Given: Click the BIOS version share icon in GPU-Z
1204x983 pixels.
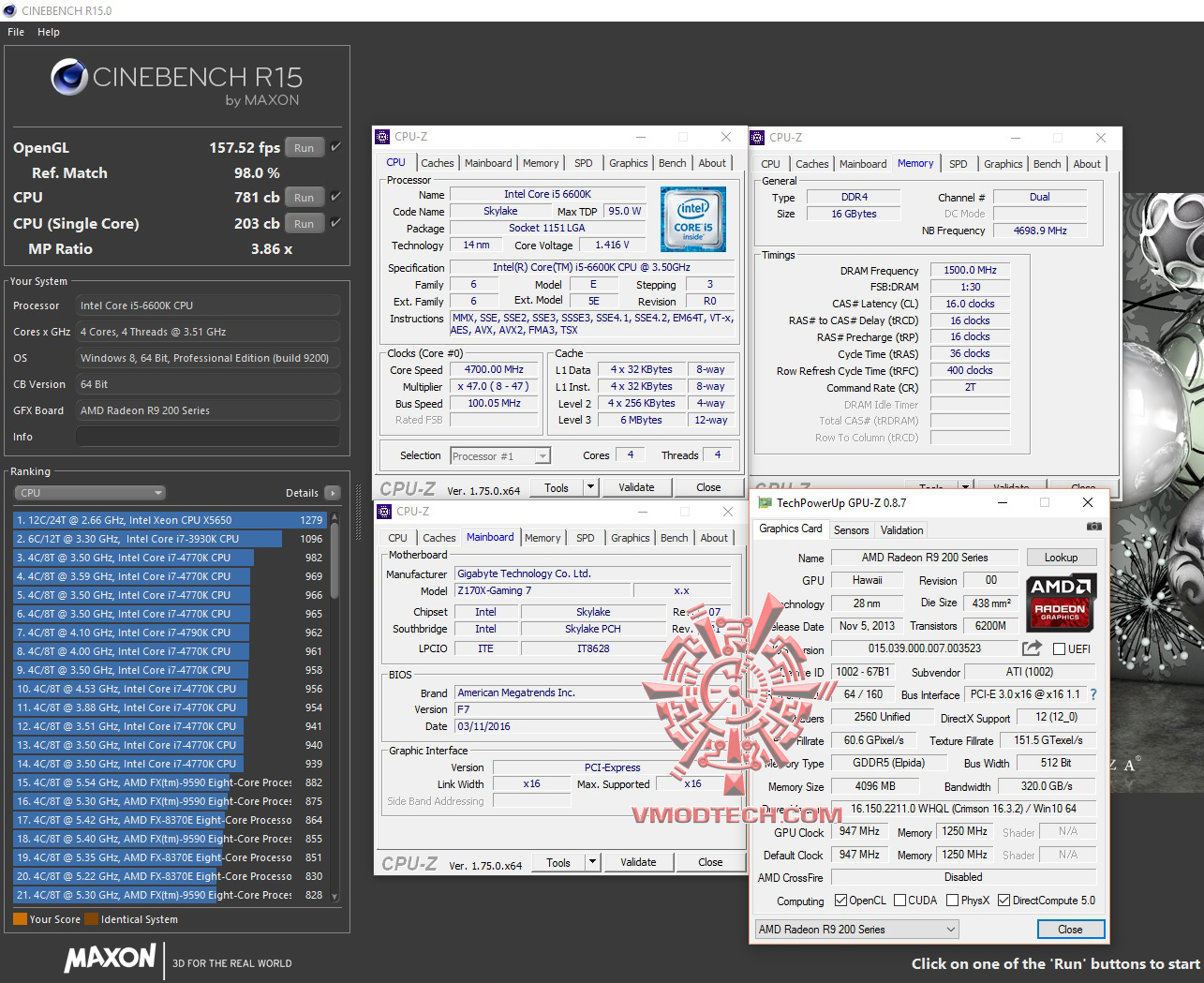Looking at the screenshot, I should (1032, 648).
